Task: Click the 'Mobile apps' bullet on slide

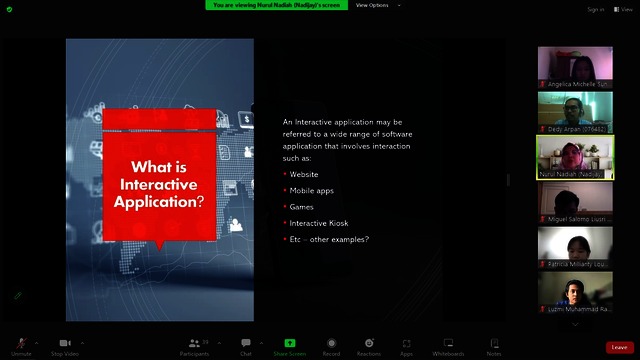Action: point(311,191)
